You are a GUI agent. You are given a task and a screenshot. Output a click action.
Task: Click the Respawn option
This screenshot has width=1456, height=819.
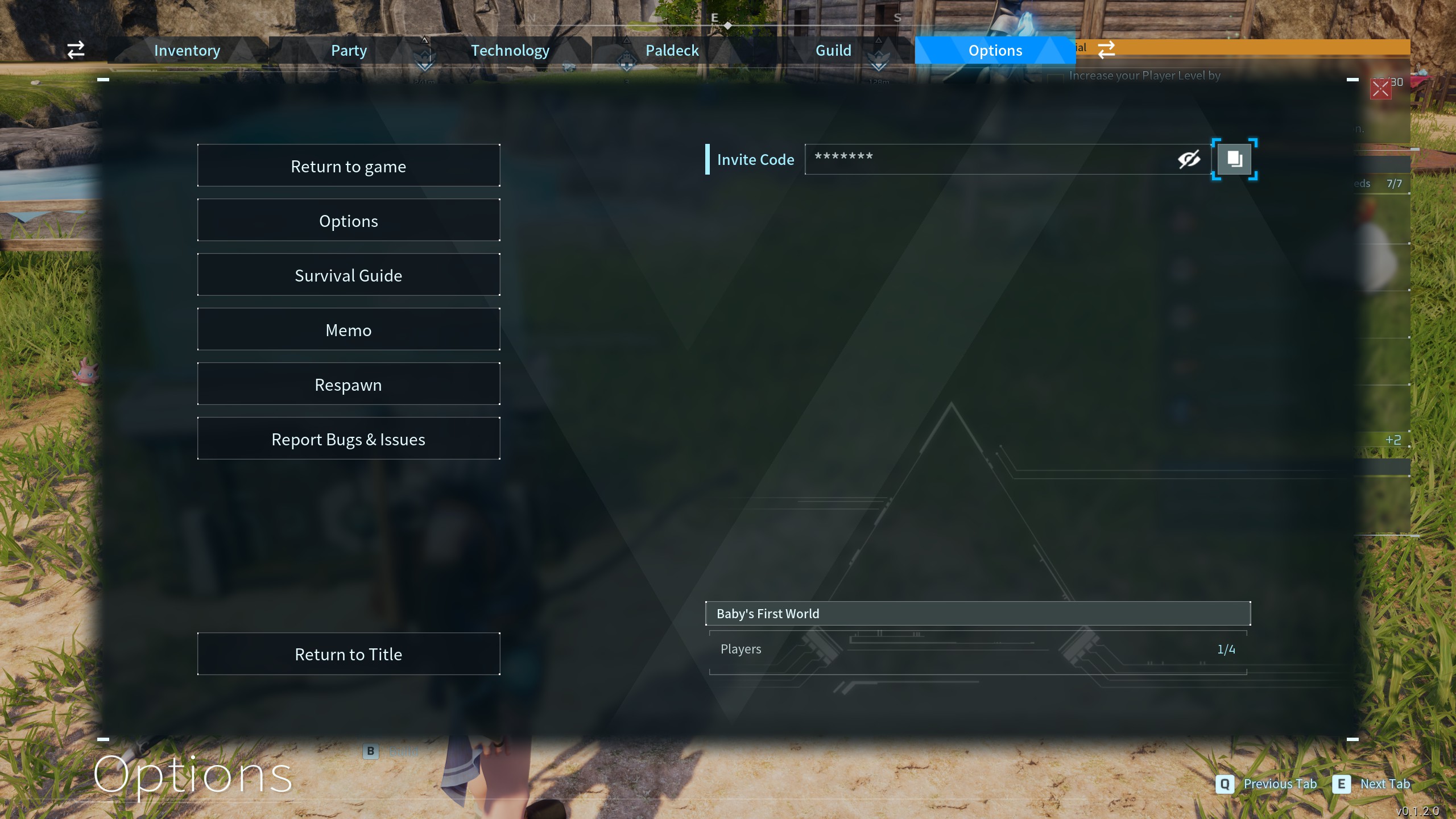[348, 384]
